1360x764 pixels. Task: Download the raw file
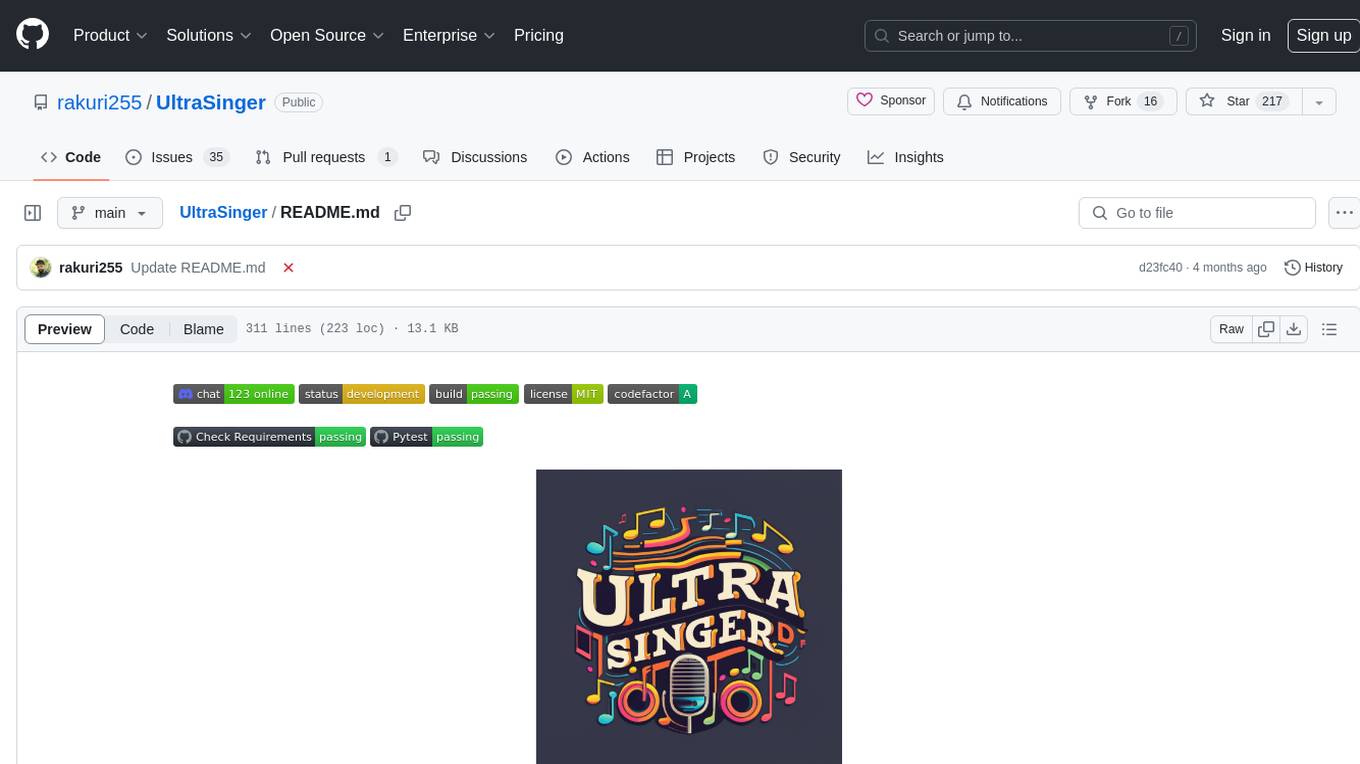tap(1294, 329)
